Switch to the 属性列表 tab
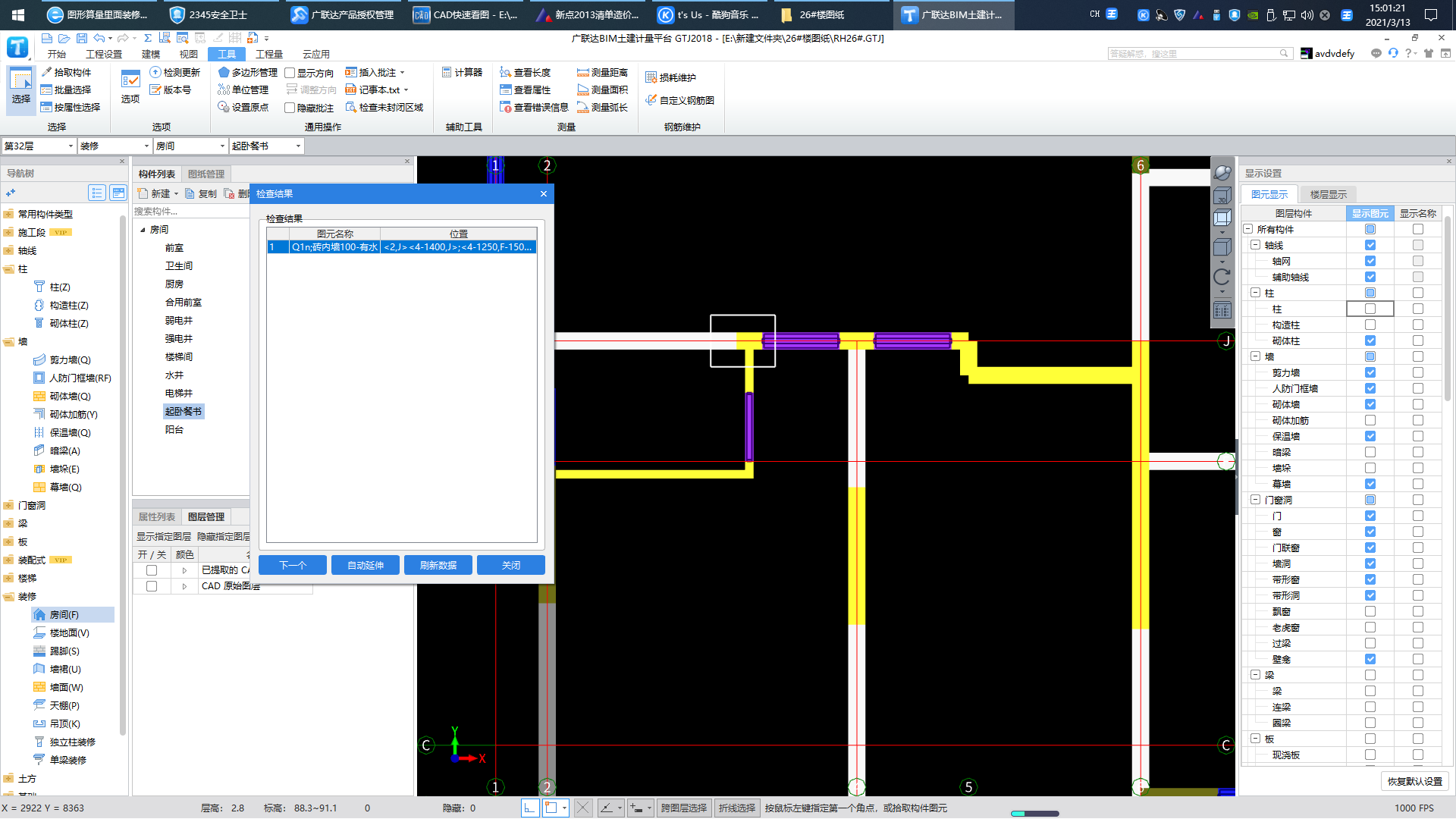1456x819 pixels. [x=157, y=517]
